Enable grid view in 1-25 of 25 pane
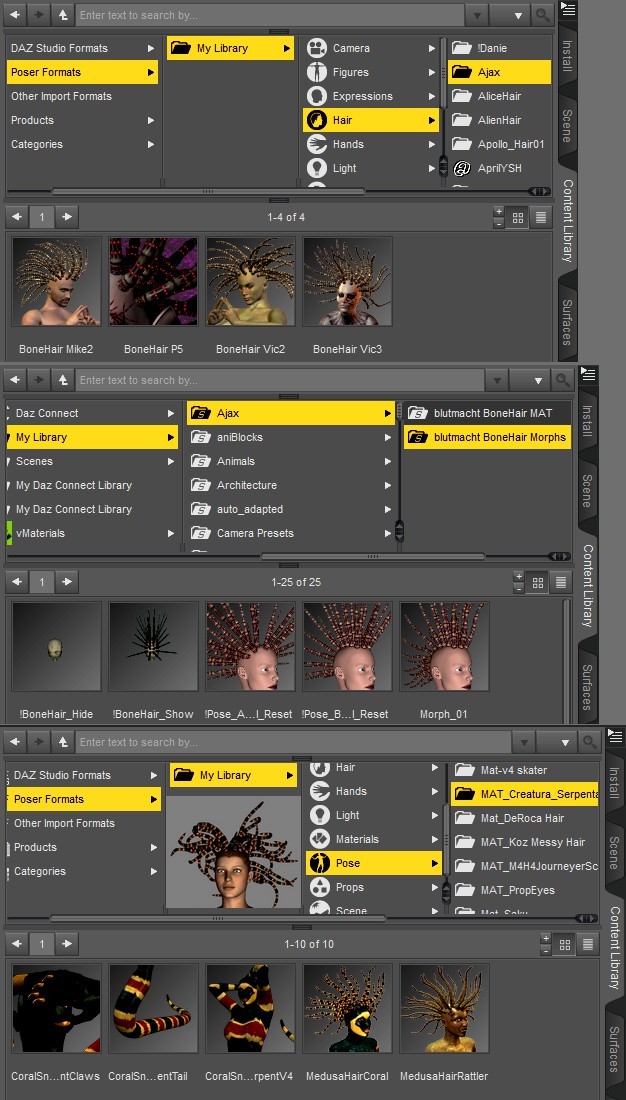 tap(538, 582)
